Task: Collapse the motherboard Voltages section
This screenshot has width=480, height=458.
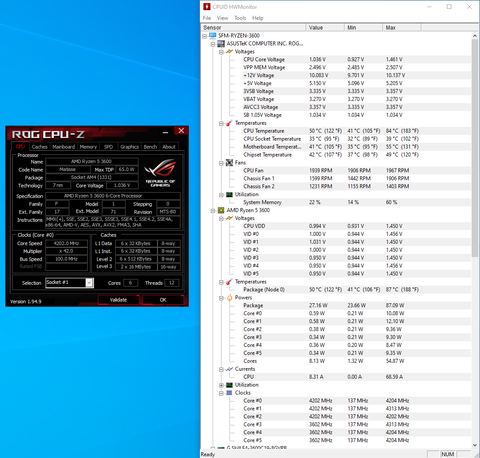Action: point(221,52)
